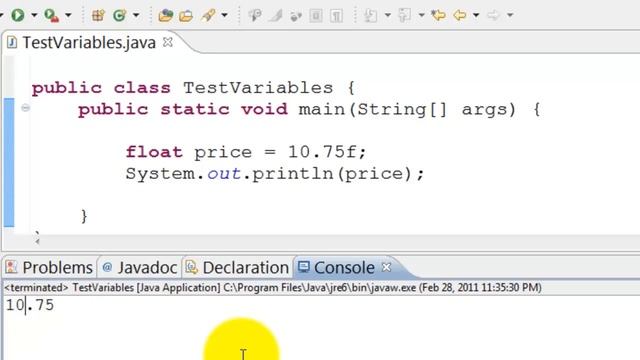Expand the Search dropdown arrow

(x=224, y=15)
